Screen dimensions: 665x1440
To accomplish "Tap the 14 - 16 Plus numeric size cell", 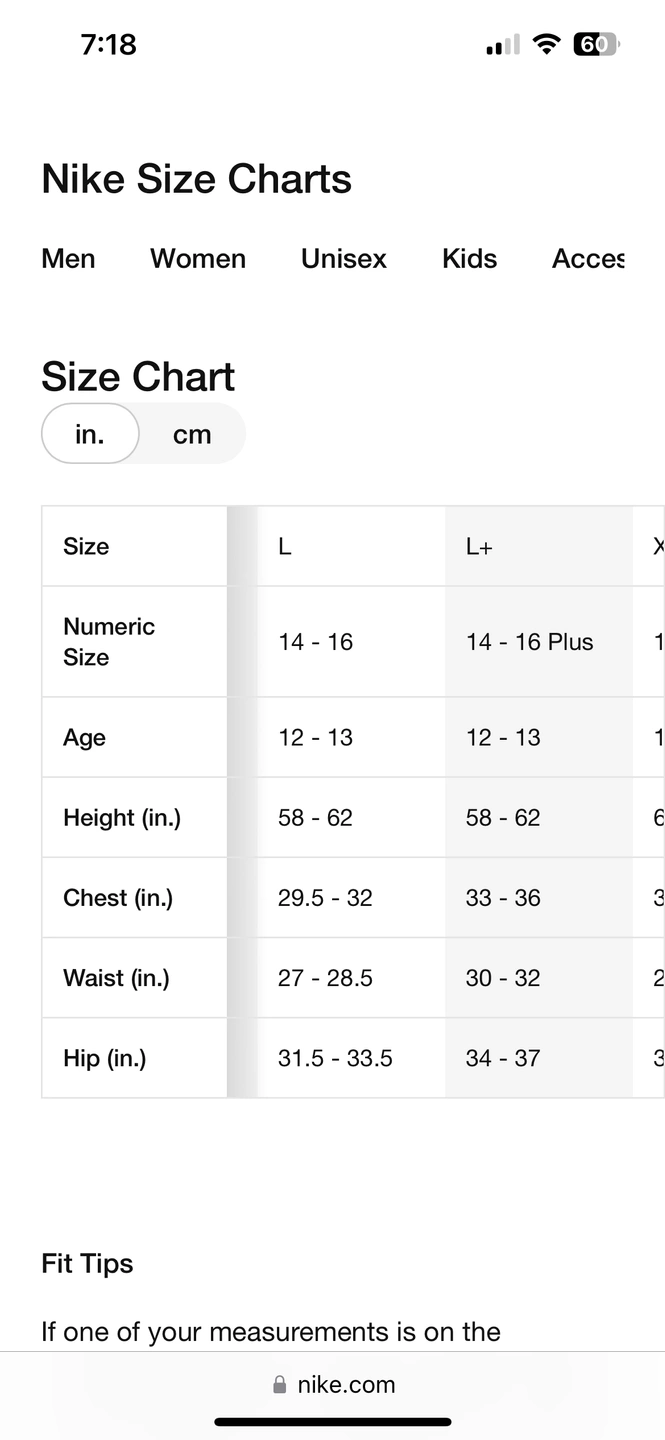I will point(530,642).
